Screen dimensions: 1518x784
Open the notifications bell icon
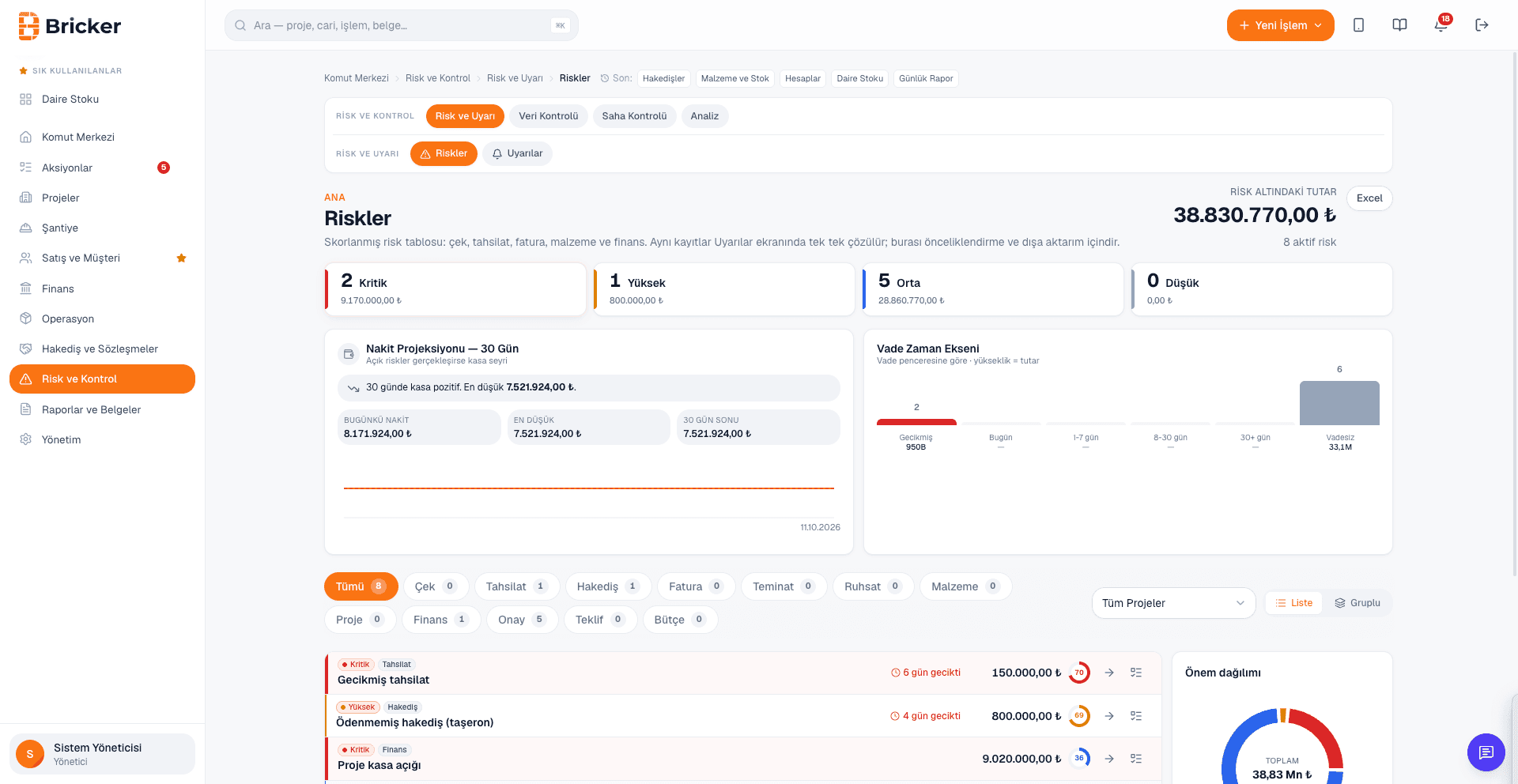click(1441, 25)
